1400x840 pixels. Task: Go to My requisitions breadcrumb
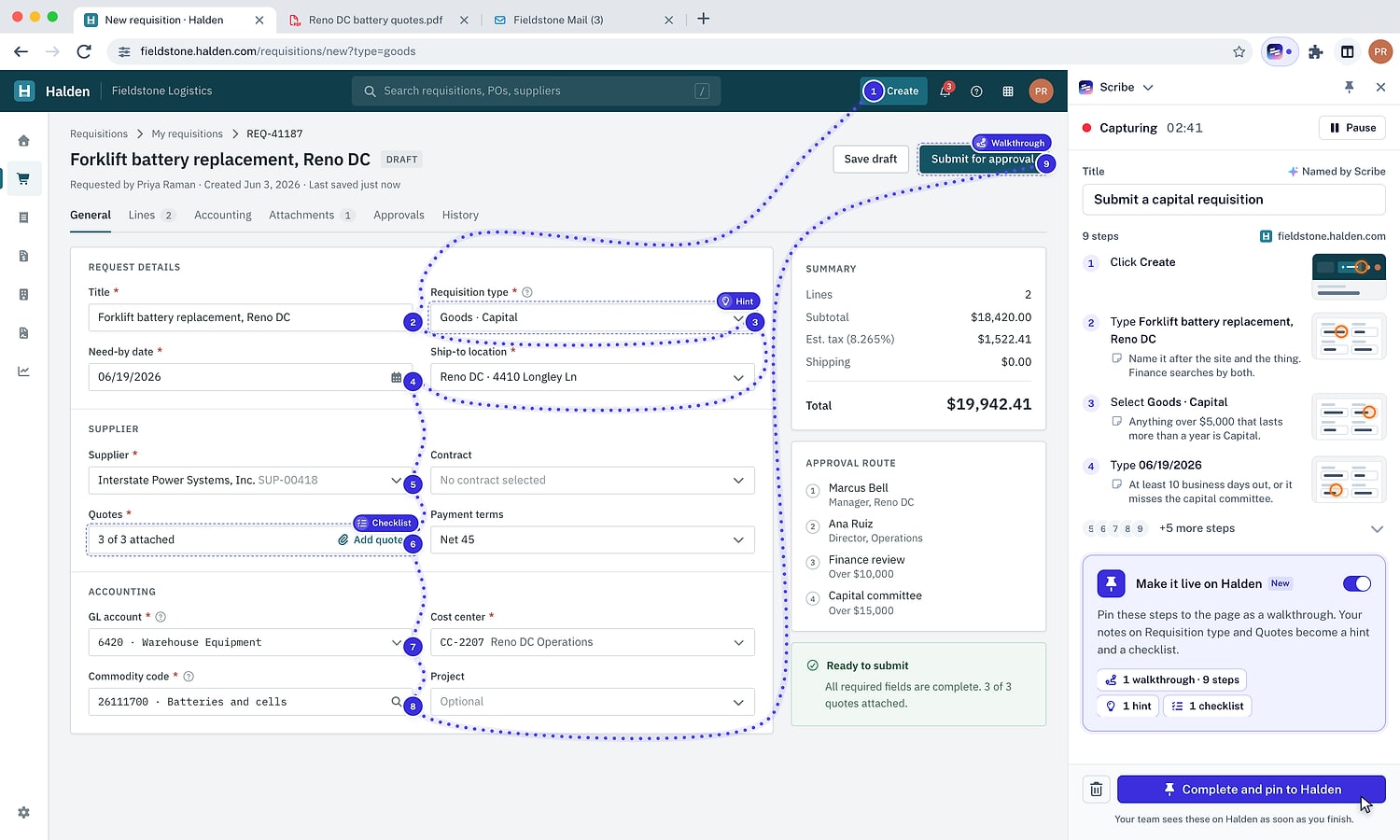187,133
